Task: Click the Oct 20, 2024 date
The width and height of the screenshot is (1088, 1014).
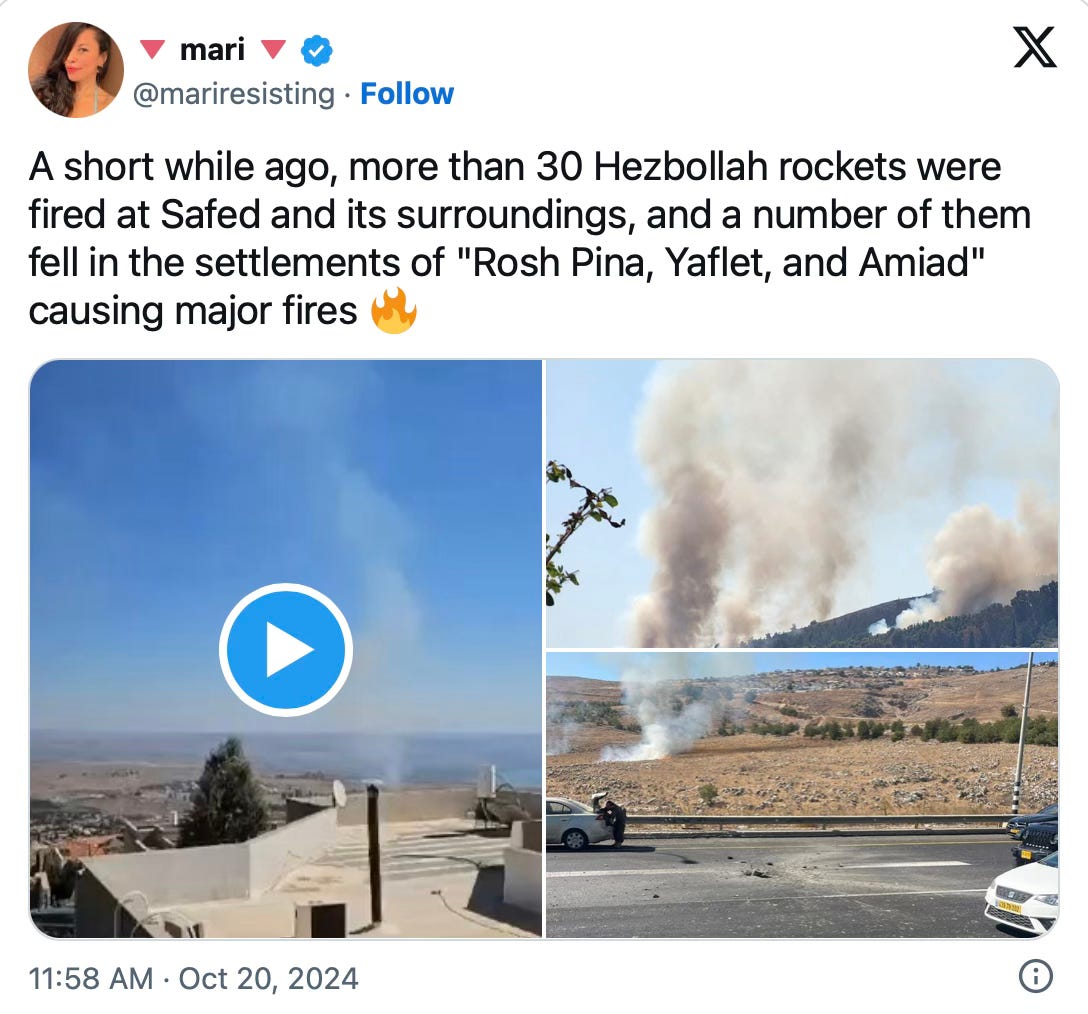Action: pyautogui.click(x=269, y=979)
